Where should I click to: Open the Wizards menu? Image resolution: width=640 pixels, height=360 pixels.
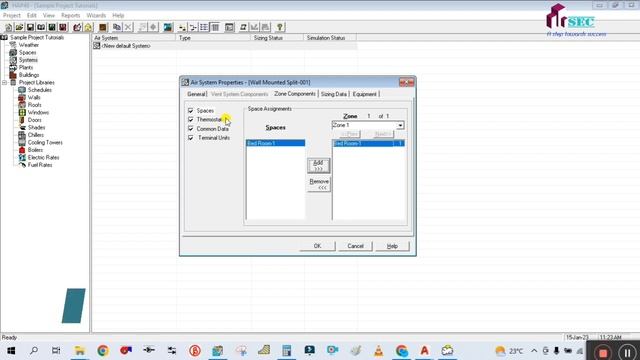(x=96, y=16)
